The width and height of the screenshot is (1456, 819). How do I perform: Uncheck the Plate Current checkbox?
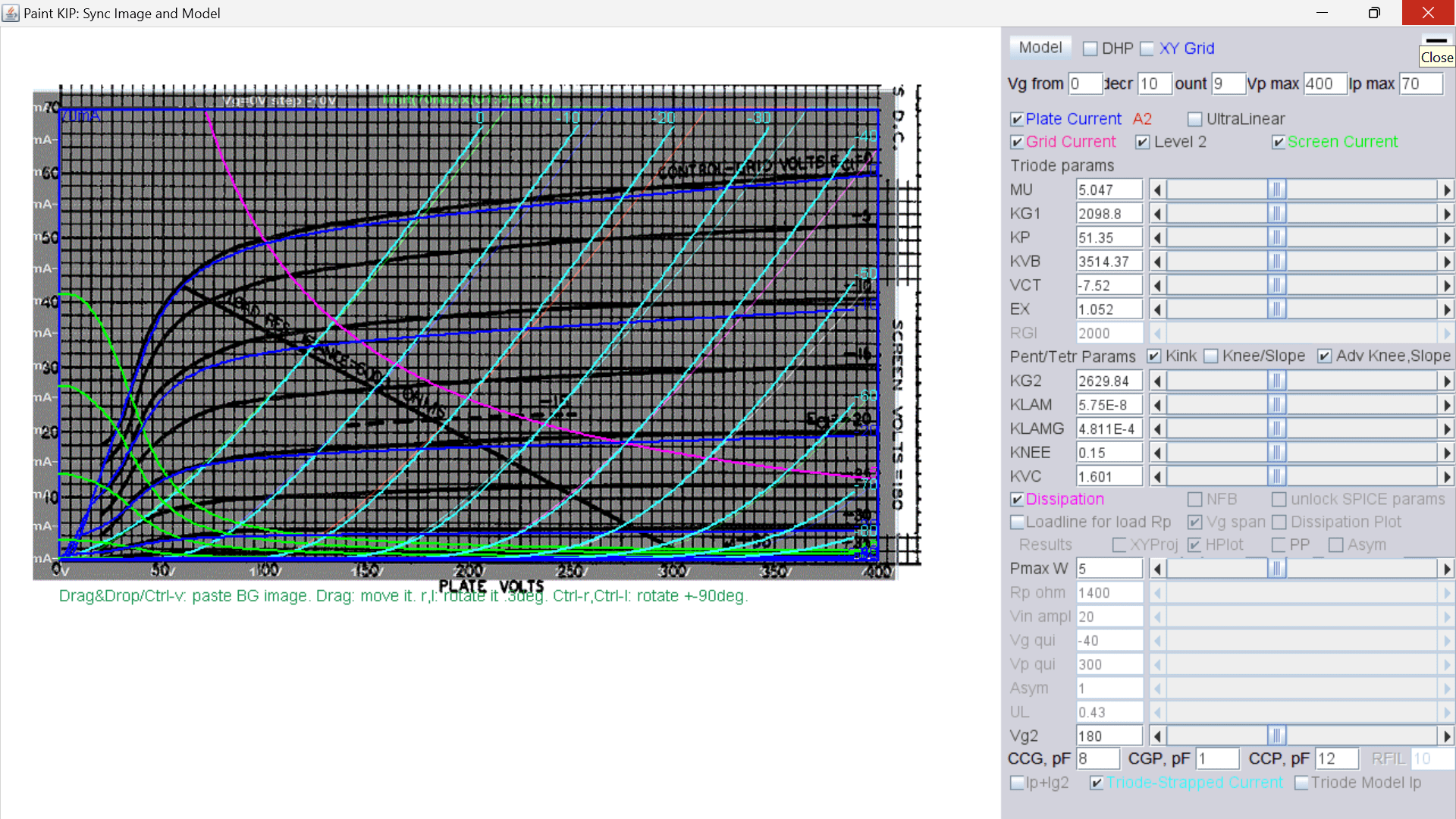[x=1017, y=119]
